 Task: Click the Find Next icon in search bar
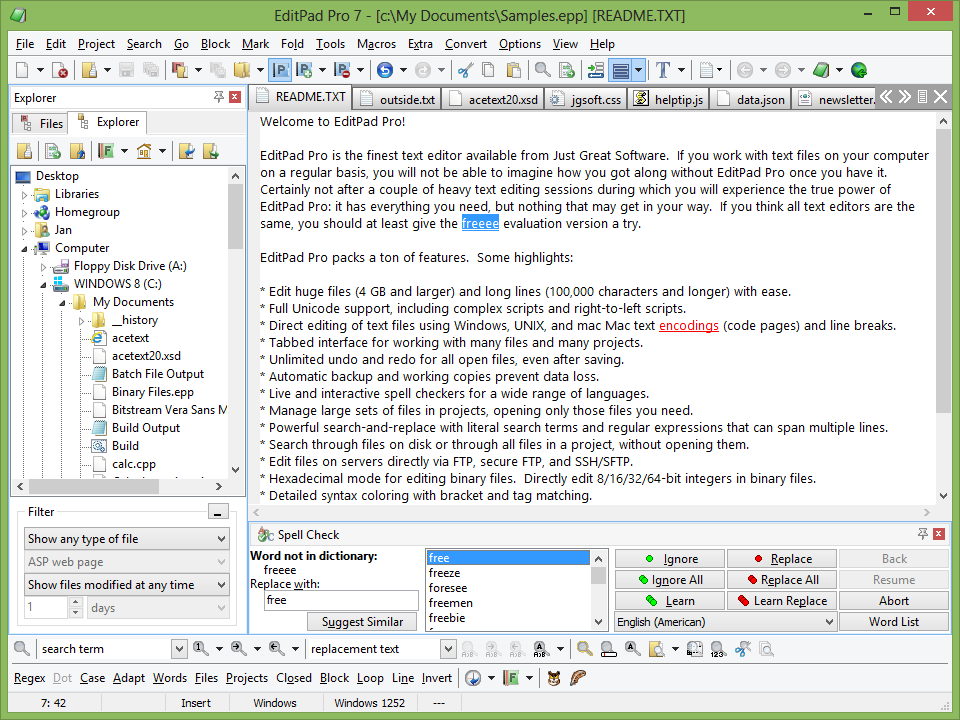(x=239, y=648)
